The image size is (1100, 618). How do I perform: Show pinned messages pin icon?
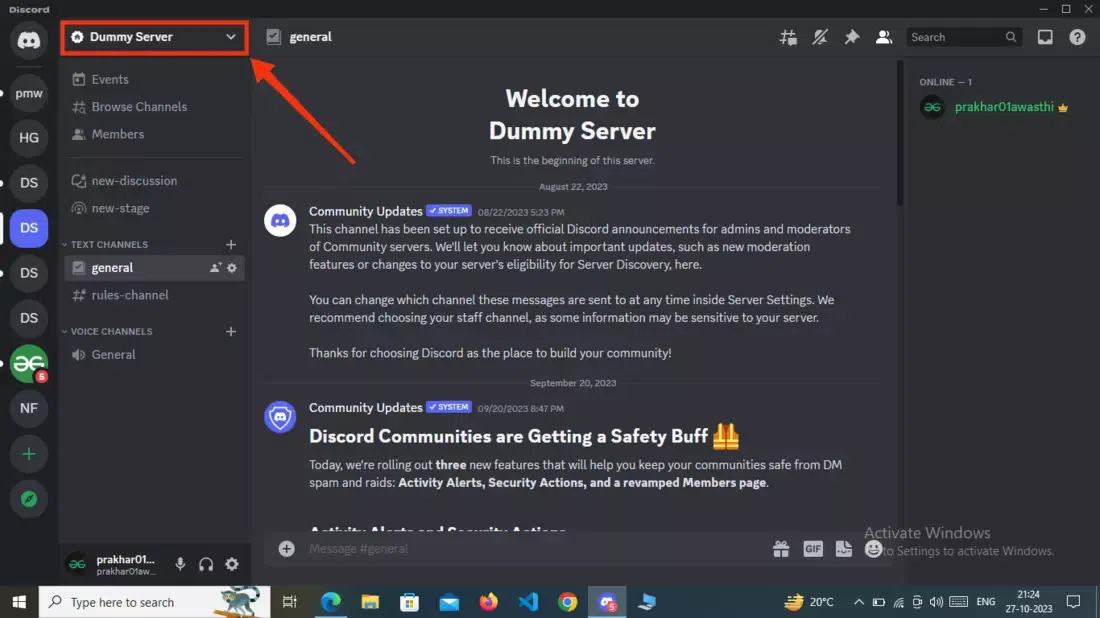851,37
